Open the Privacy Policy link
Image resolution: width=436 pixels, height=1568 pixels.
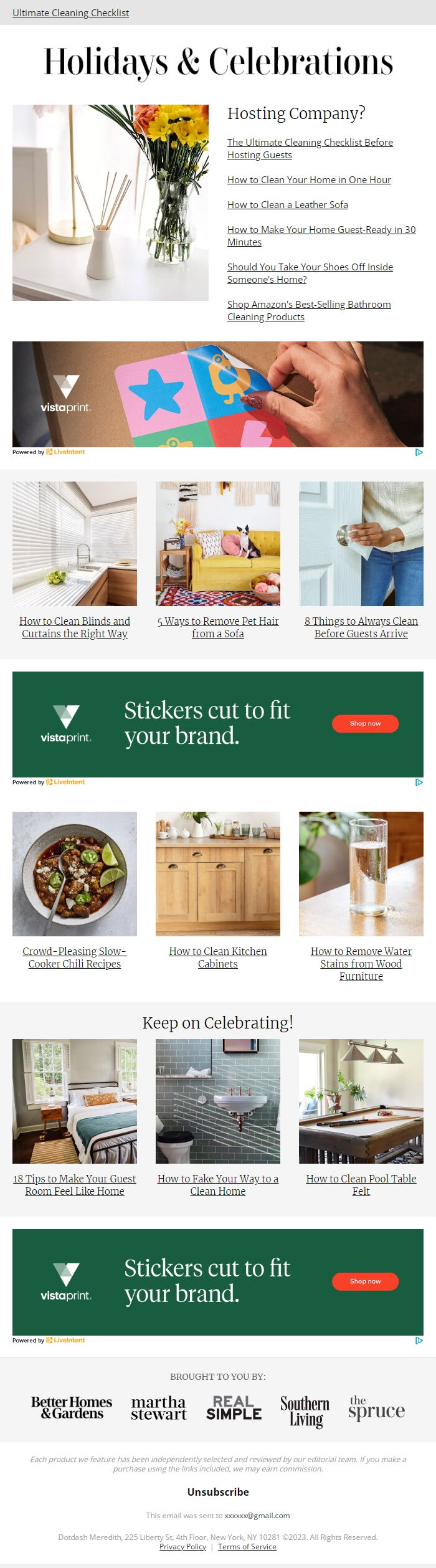[182, 1546]
